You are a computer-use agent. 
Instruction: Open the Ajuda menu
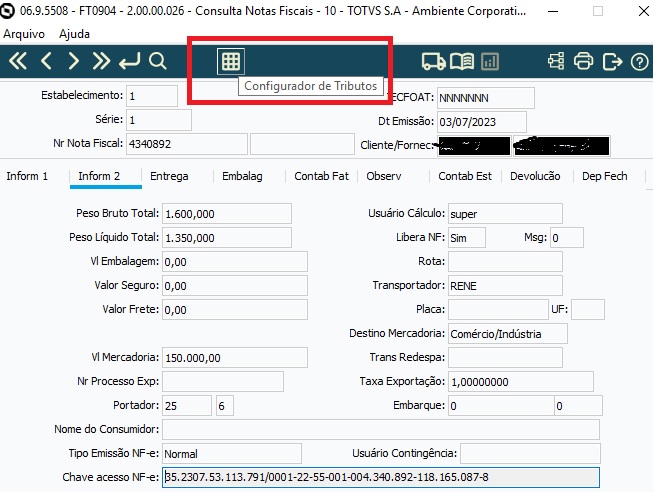[x=75, y=34]
